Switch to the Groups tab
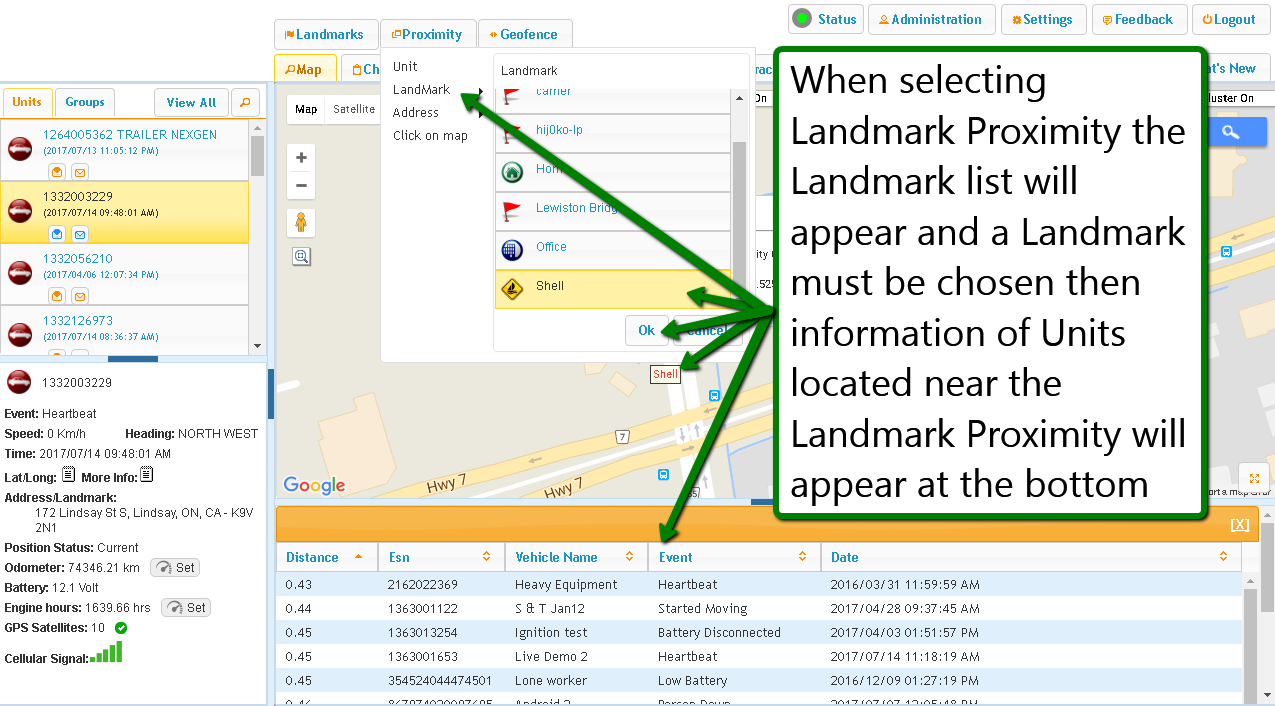Screen dimensions: 1275x706 tap(85, 102)
